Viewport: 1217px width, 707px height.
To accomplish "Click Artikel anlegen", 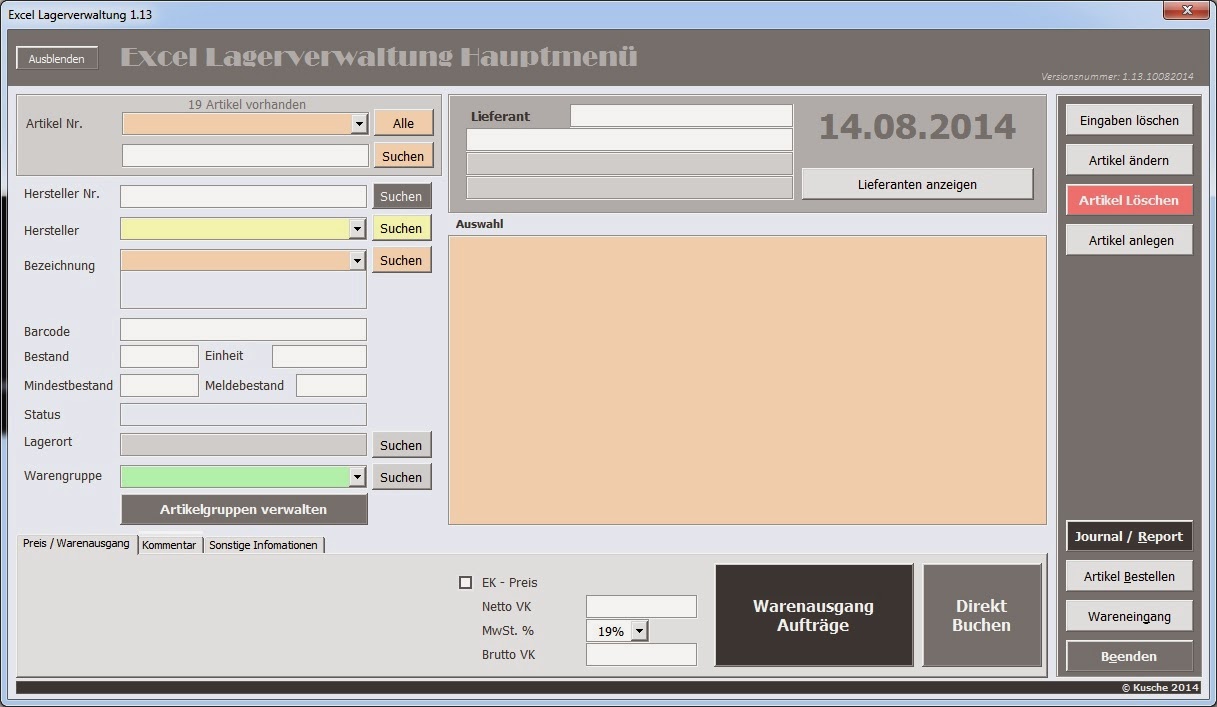I will pos(1129,240).
